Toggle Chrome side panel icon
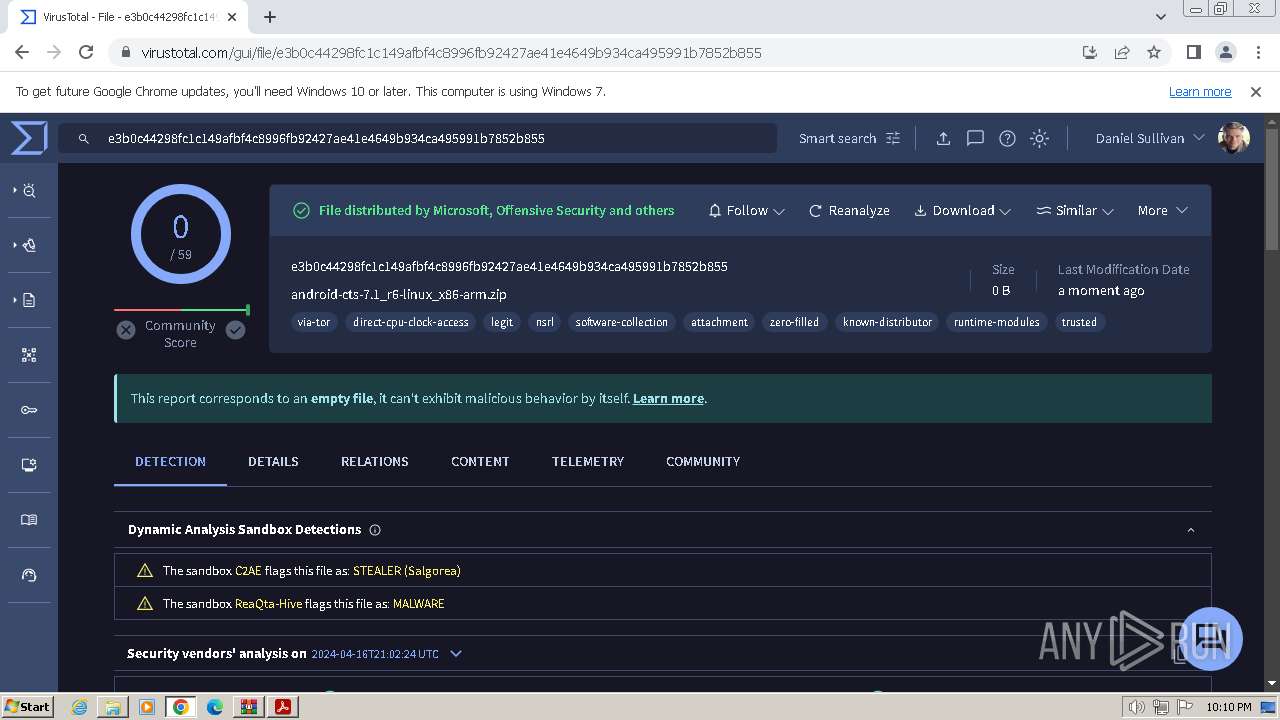 coord(1193,52)
